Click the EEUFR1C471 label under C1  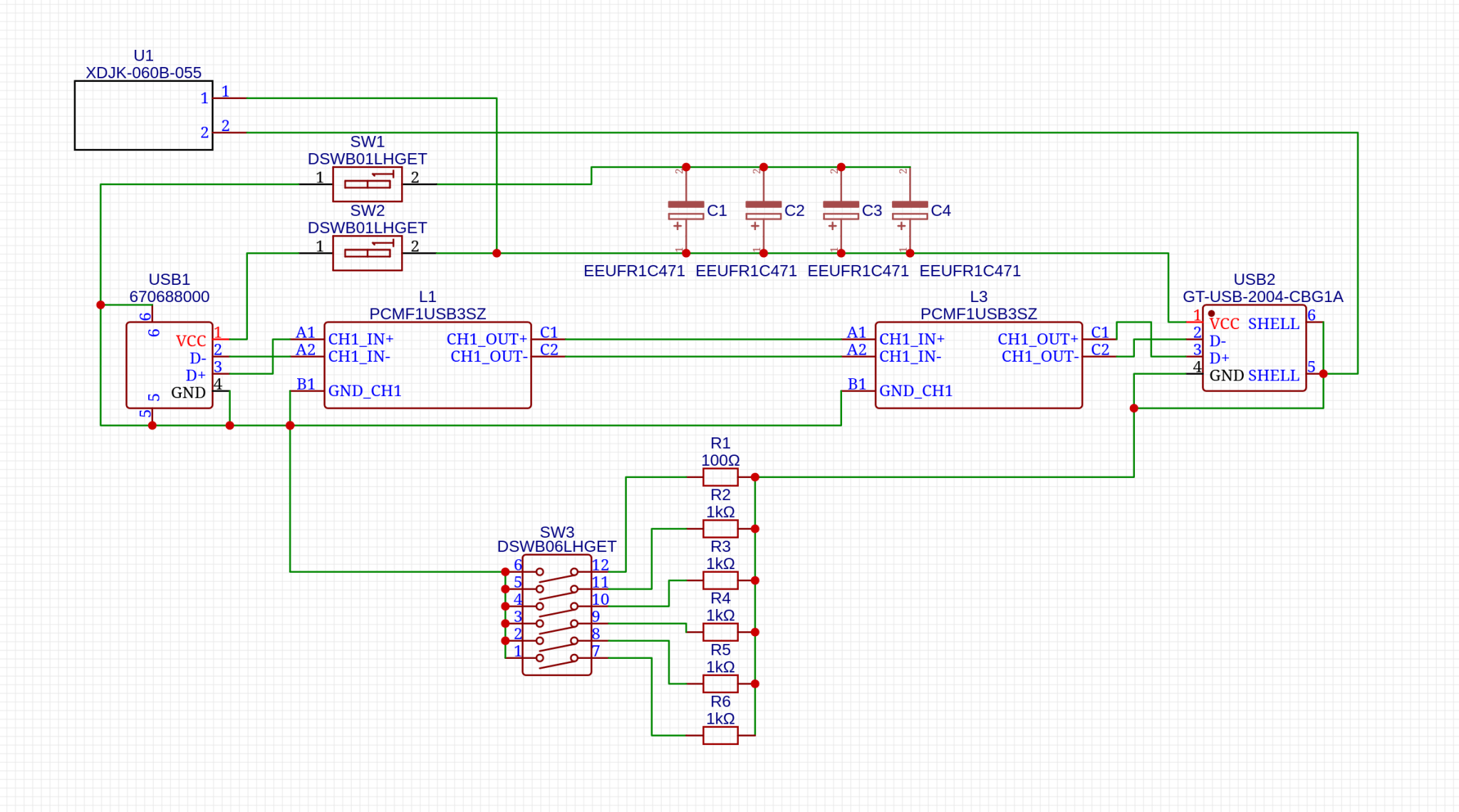pyautogui.click(x=634, y=271)
